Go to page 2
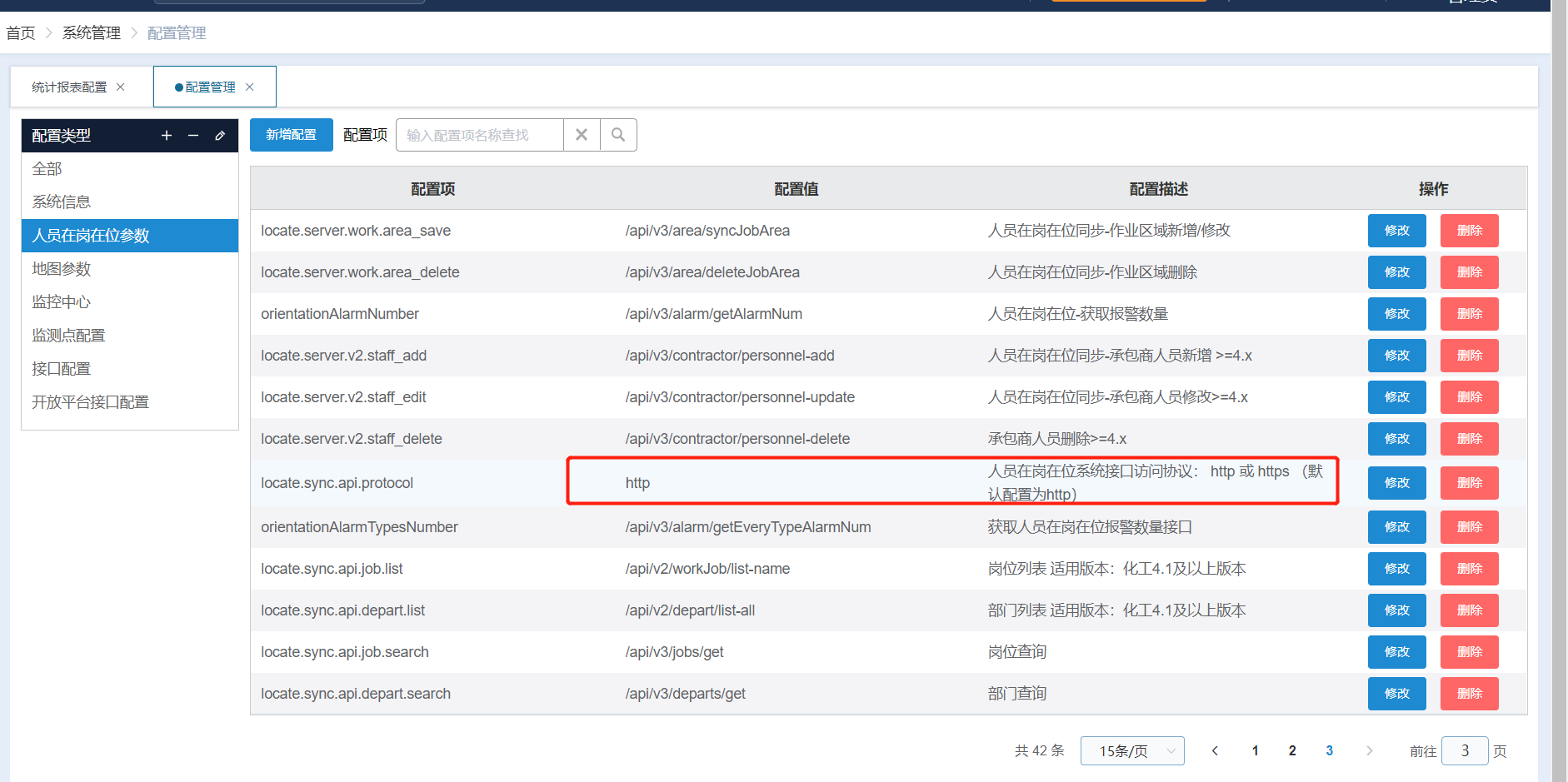The height and width of the screenshot is (782, 1568). click(x=1292, y=750)
